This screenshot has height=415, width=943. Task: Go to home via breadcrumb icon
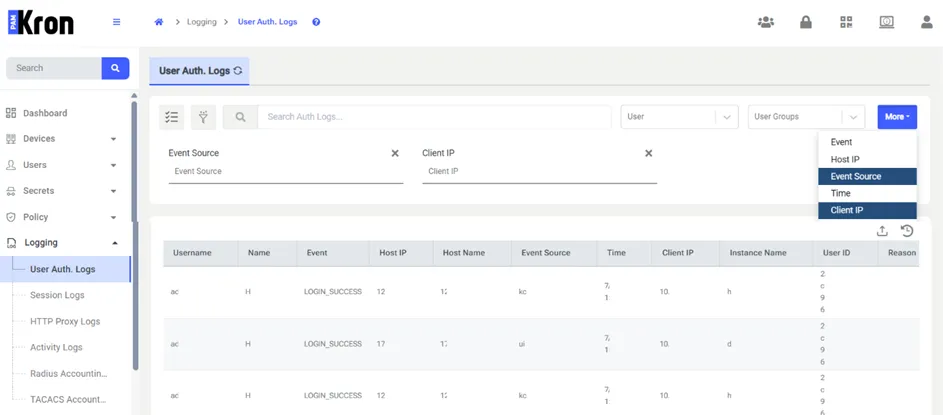(159, 22)
